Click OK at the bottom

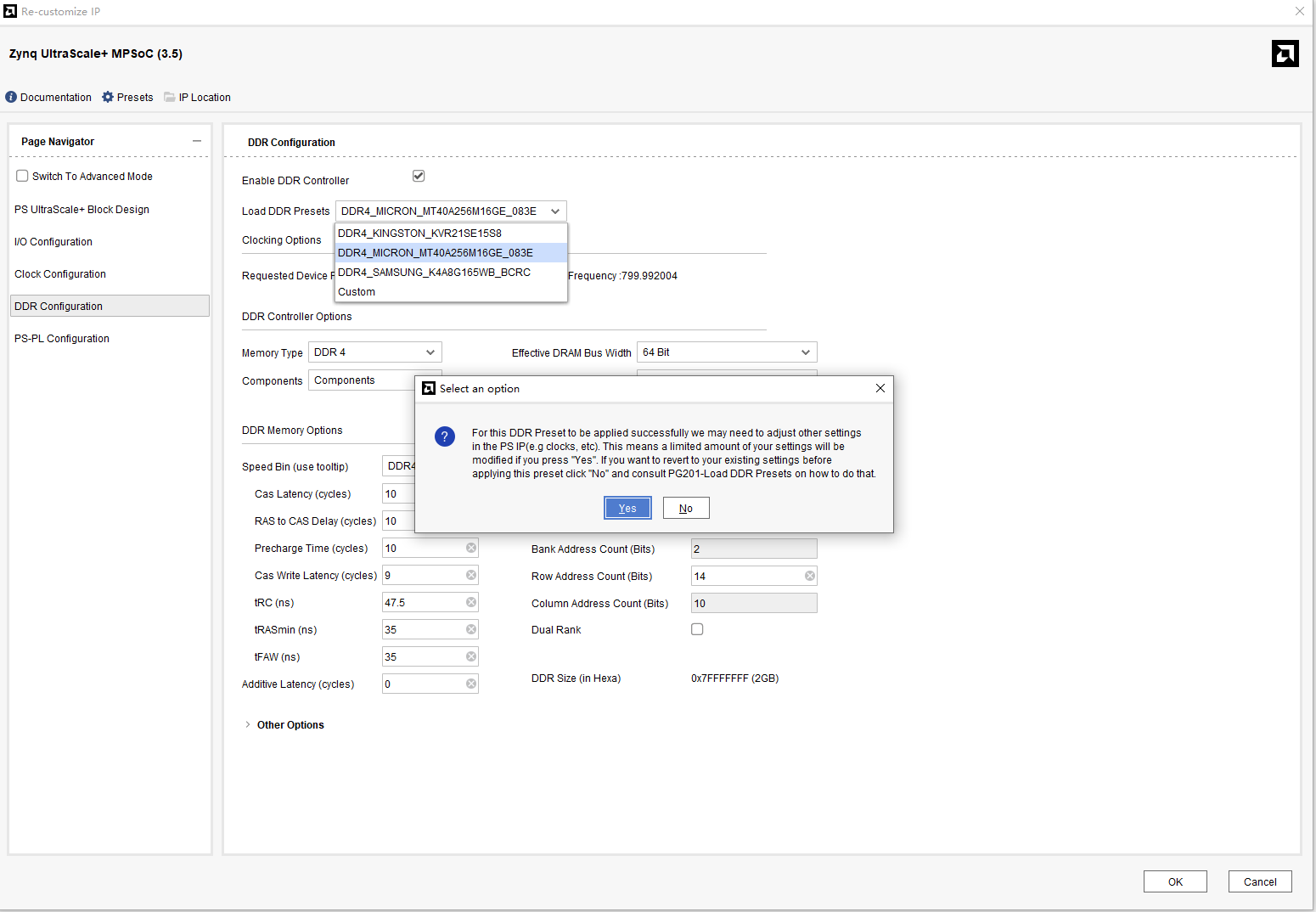[x=1175, y=881]
